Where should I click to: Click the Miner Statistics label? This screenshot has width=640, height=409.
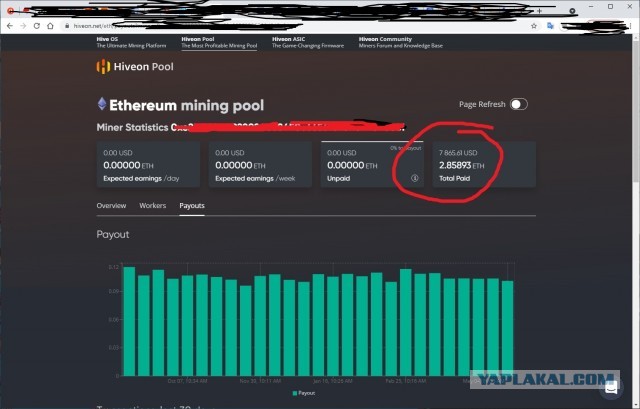(132, 127)
